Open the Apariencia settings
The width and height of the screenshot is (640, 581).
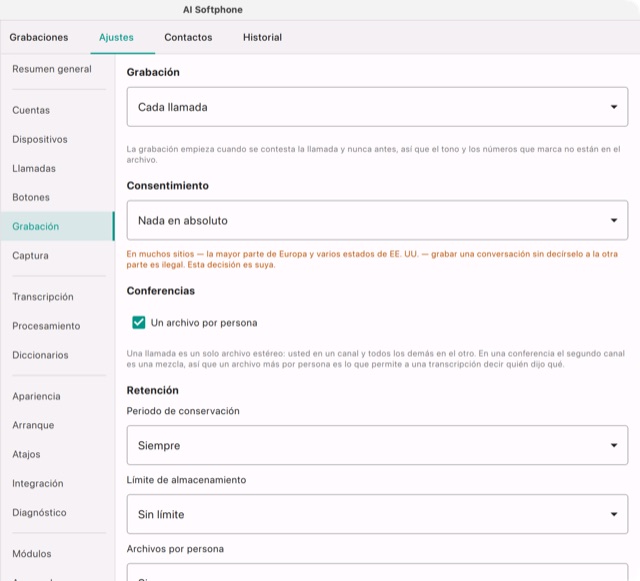point(36,396)
